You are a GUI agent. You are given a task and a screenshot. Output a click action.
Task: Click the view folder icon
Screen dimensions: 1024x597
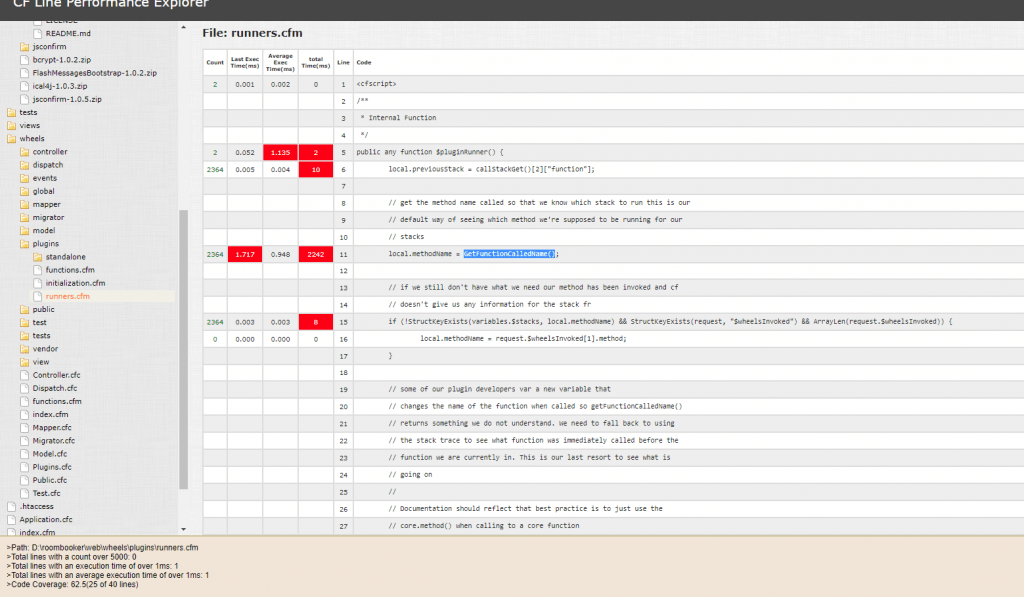(24, 362)
